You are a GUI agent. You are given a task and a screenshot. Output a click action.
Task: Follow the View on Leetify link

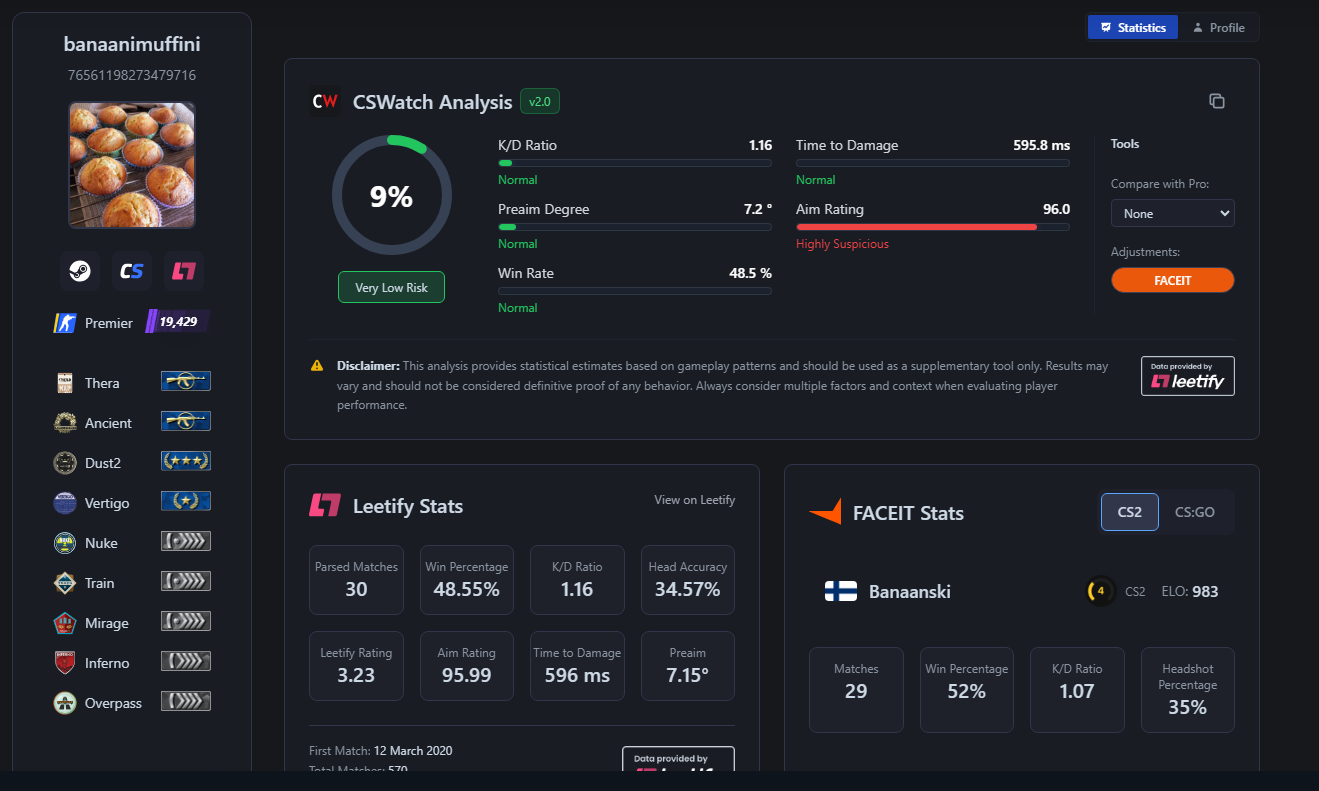click(x=695, y=500)
